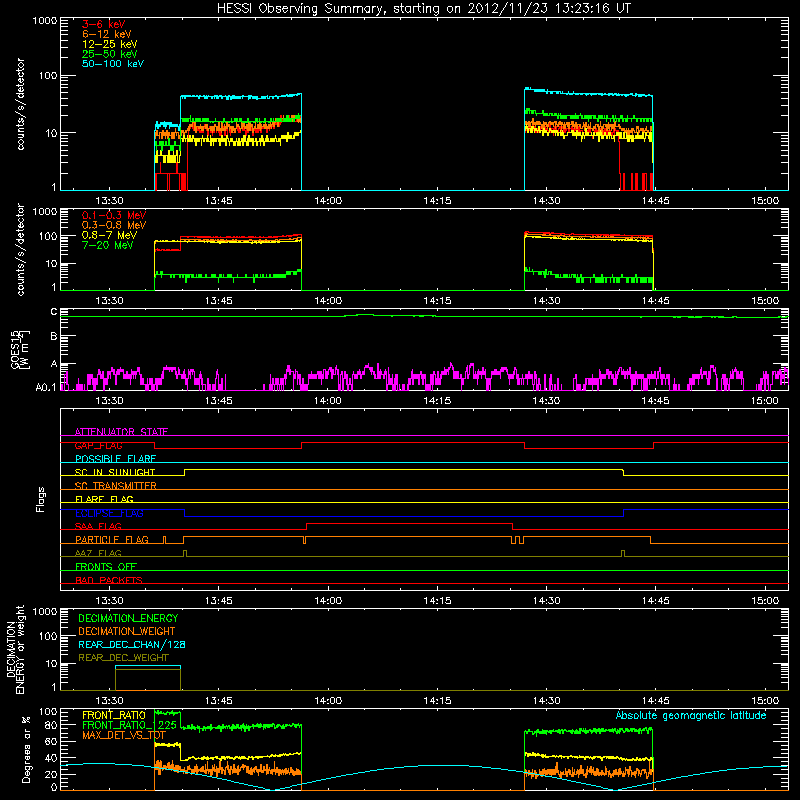
Task: Click the HESSI Observing Summary title text
Action: click(423, 9)
